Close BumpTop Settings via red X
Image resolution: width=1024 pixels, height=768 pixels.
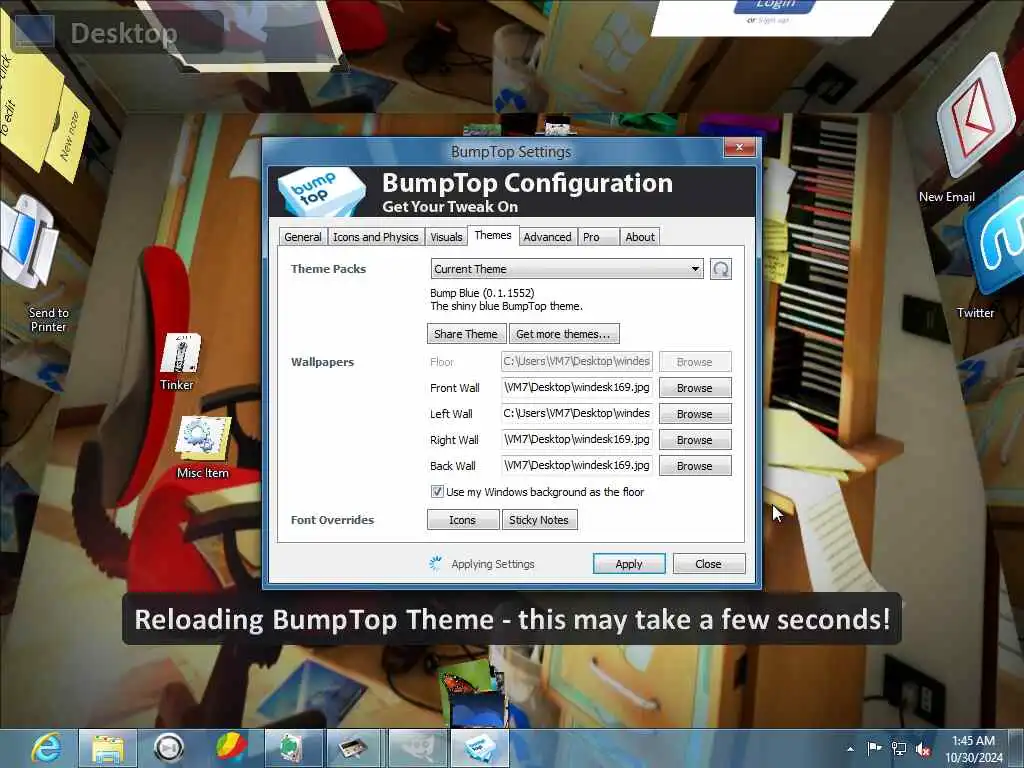[x=739, y=148]
